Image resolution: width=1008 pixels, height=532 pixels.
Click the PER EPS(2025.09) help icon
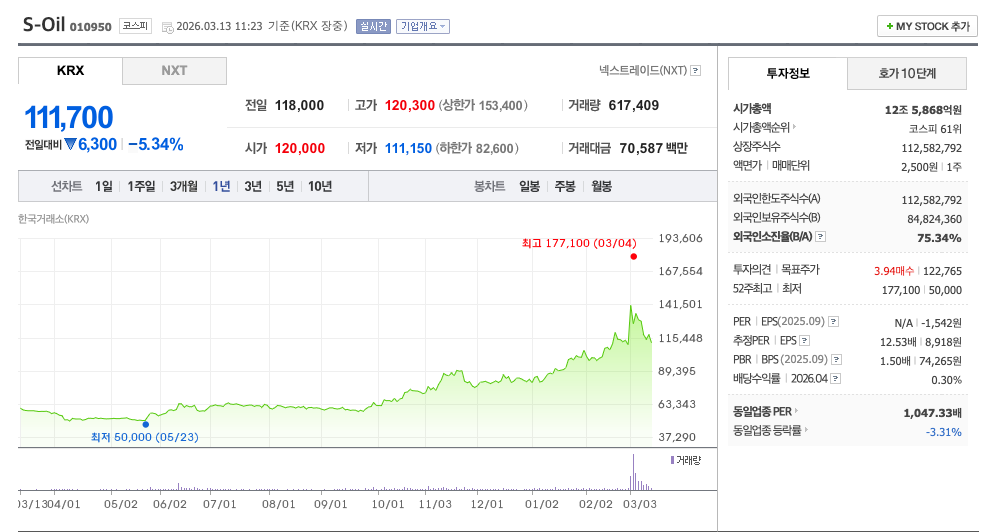click(x=833, y=321)
